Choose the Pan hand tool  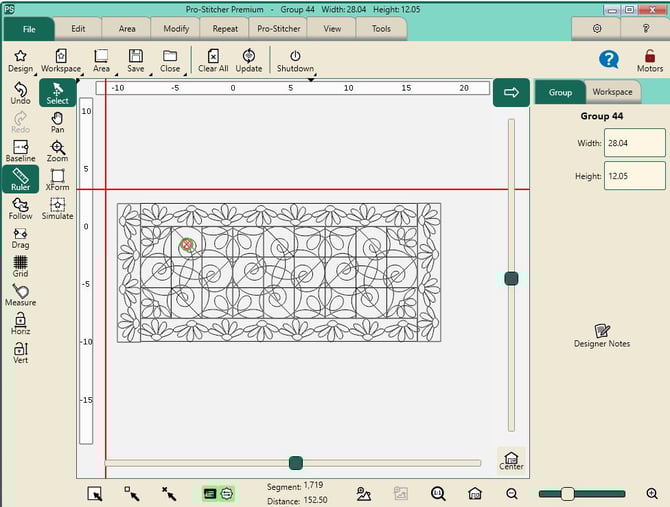coord(57,123)
